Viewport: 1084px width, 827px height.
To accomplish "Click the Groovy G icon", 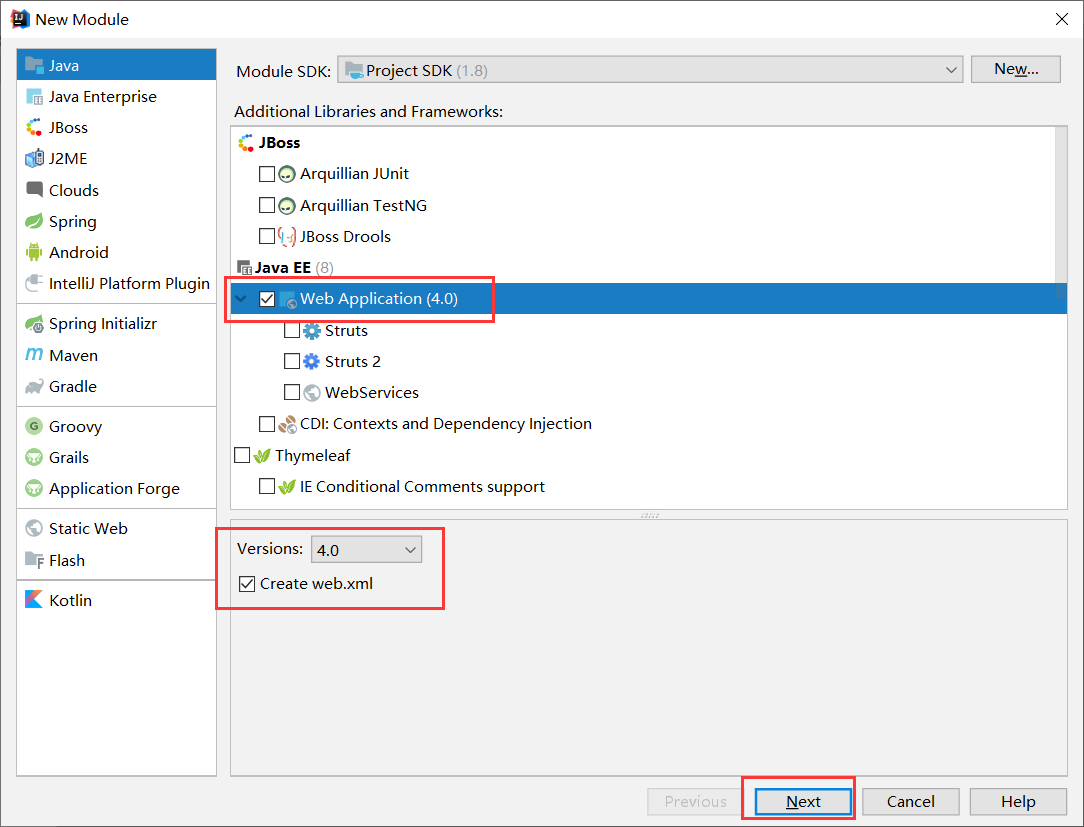I will 34,426.
